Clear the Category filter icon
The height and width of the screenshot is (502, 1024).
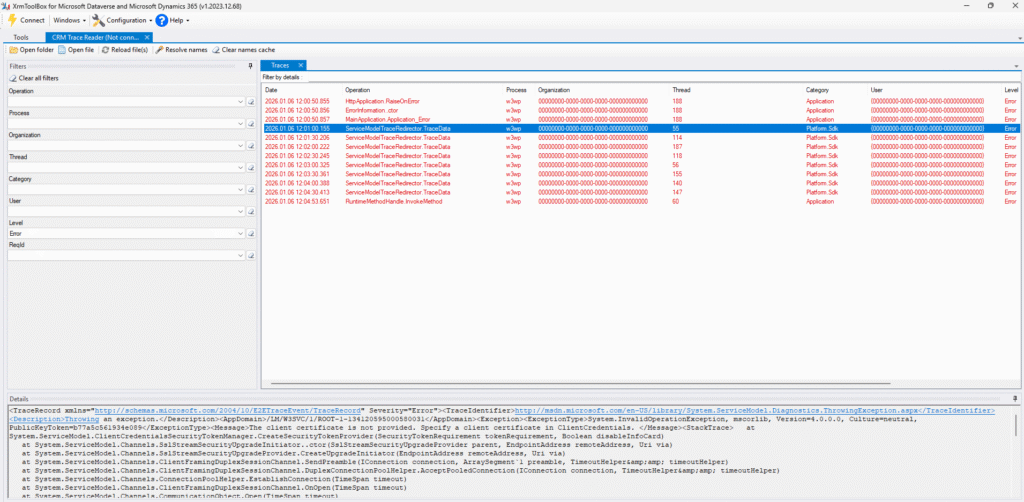pos(251,190)
